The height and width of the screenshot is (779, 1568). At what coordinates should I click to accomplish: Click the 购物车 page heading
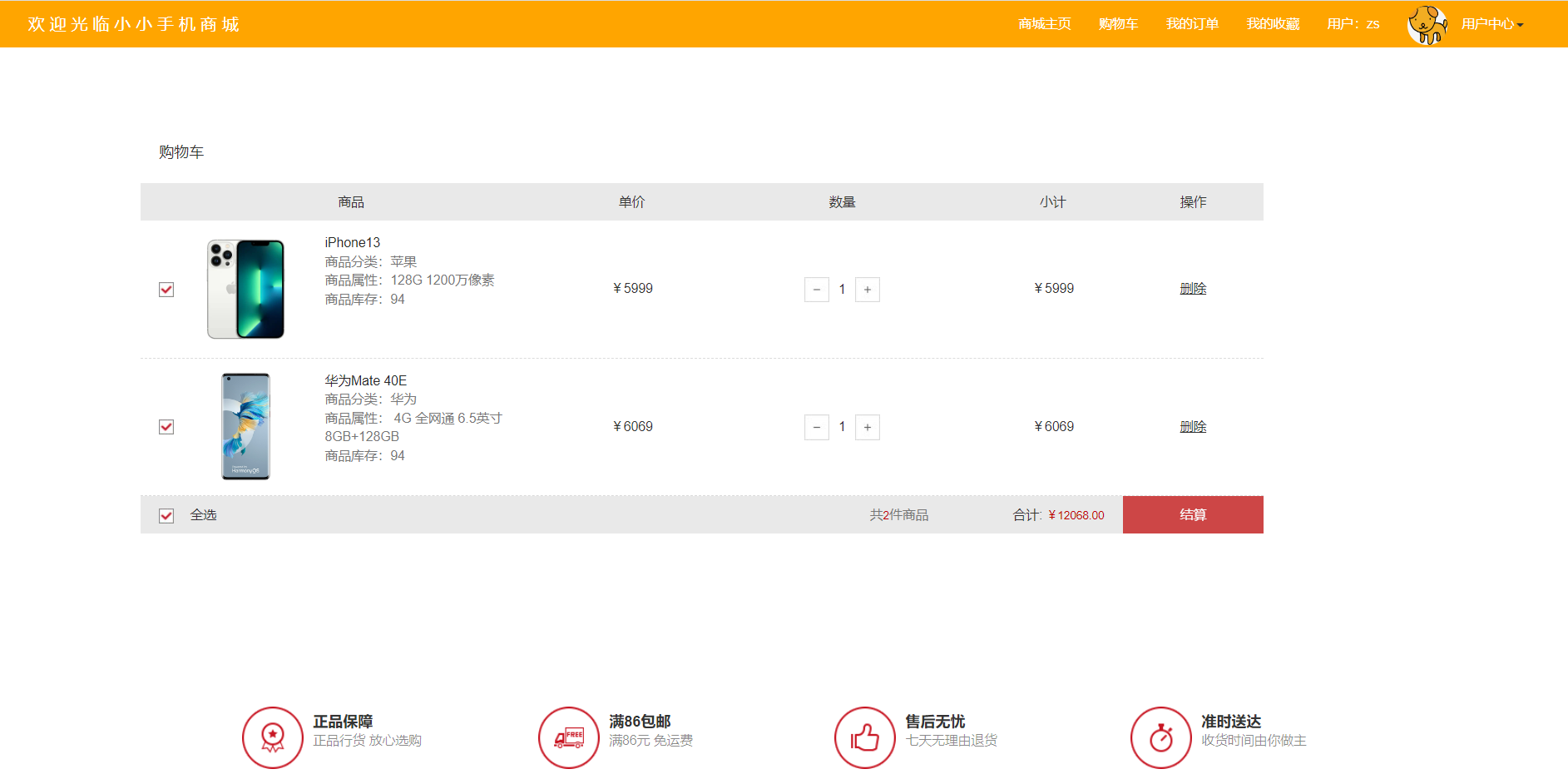pos(181,152)
